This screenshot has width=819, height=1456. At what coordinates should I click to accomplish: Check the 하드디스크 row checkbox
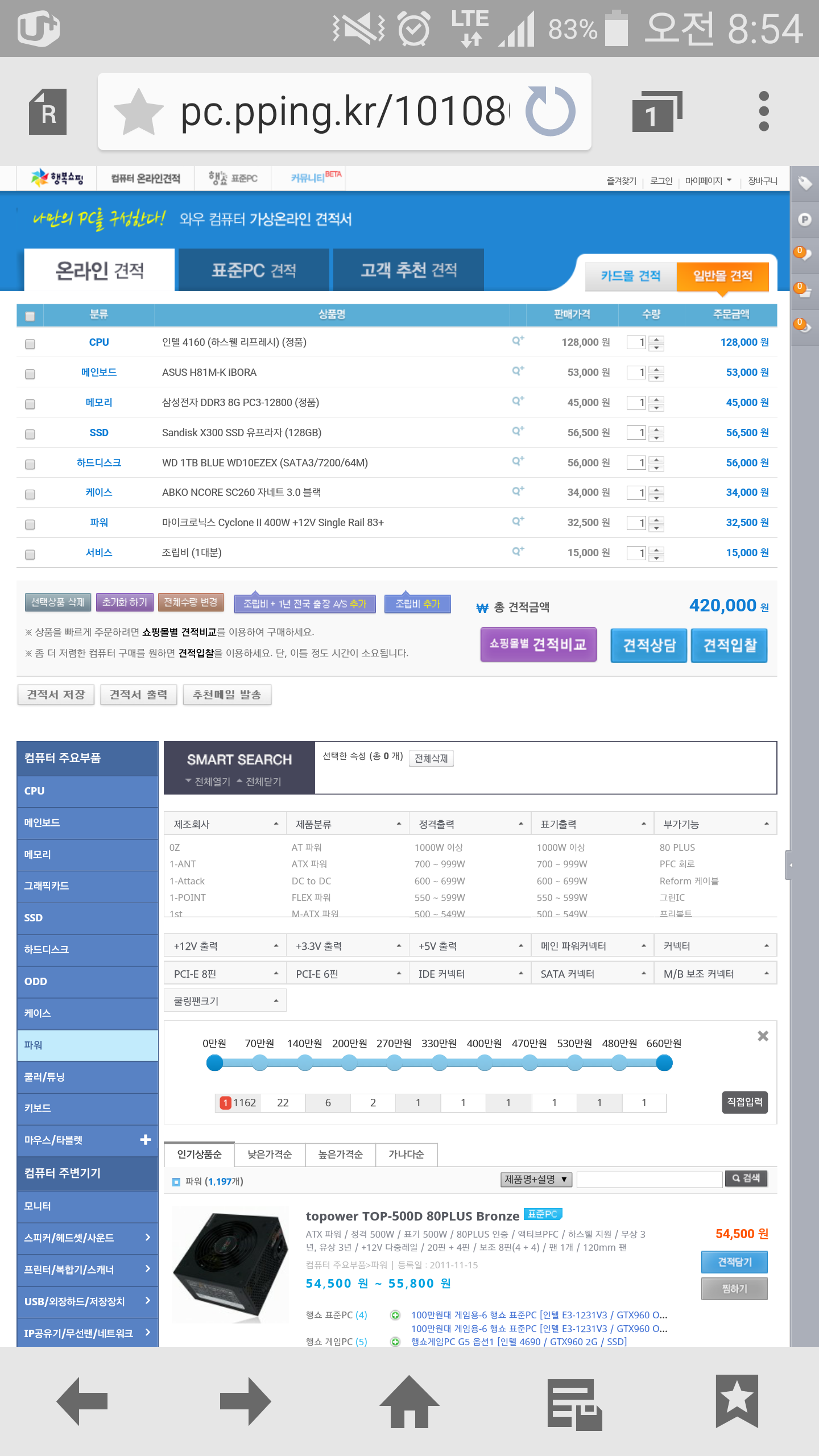(30, 464)
